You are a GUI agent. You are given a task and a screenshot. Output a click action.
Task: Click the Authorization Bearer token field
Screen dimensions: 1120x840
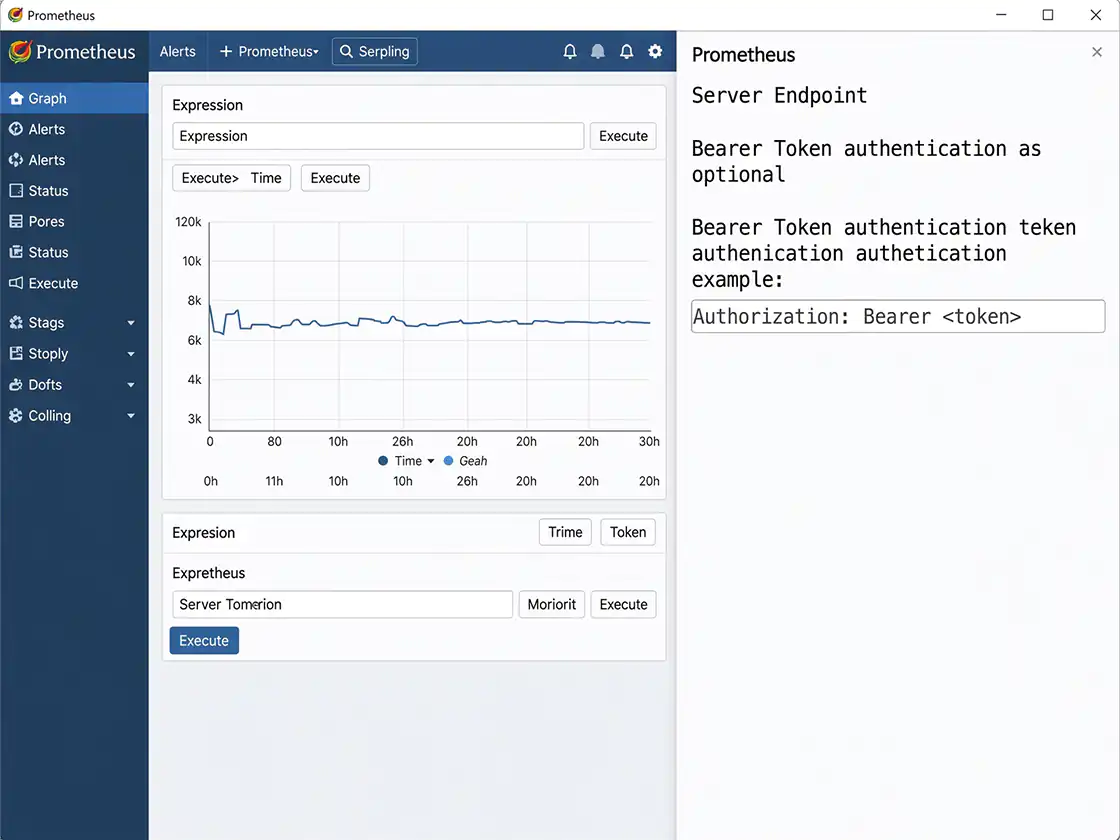tap(898, 316)
